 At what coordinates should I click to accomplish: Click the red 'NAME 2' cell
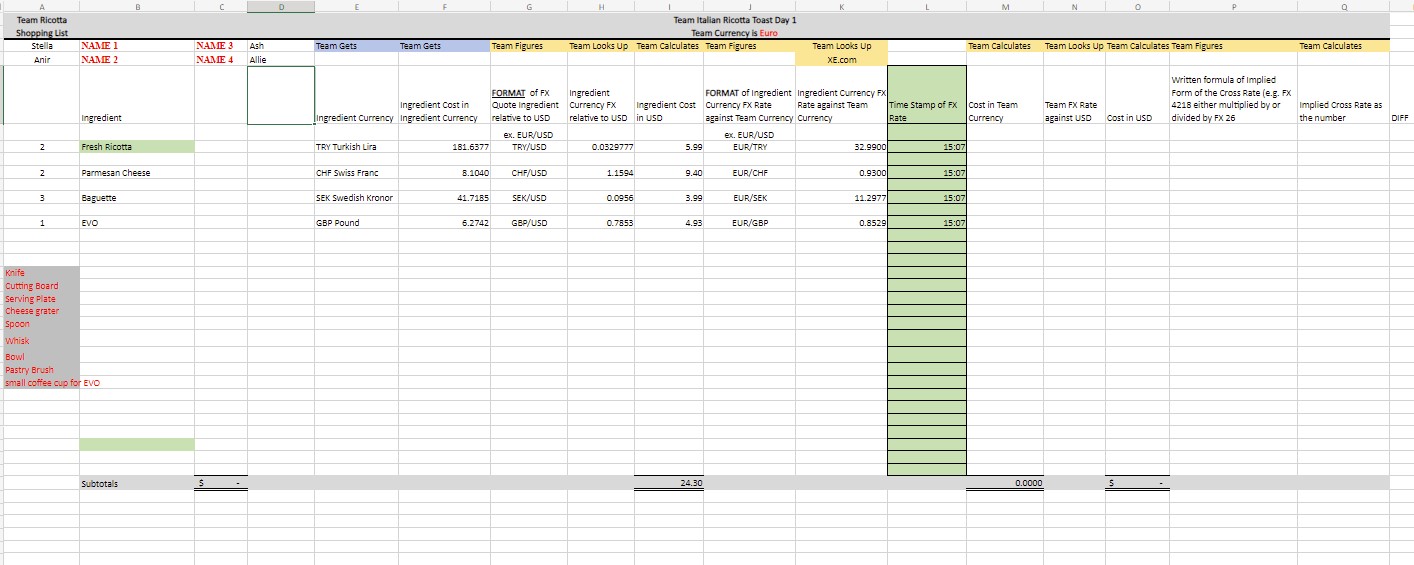(137, 59)
